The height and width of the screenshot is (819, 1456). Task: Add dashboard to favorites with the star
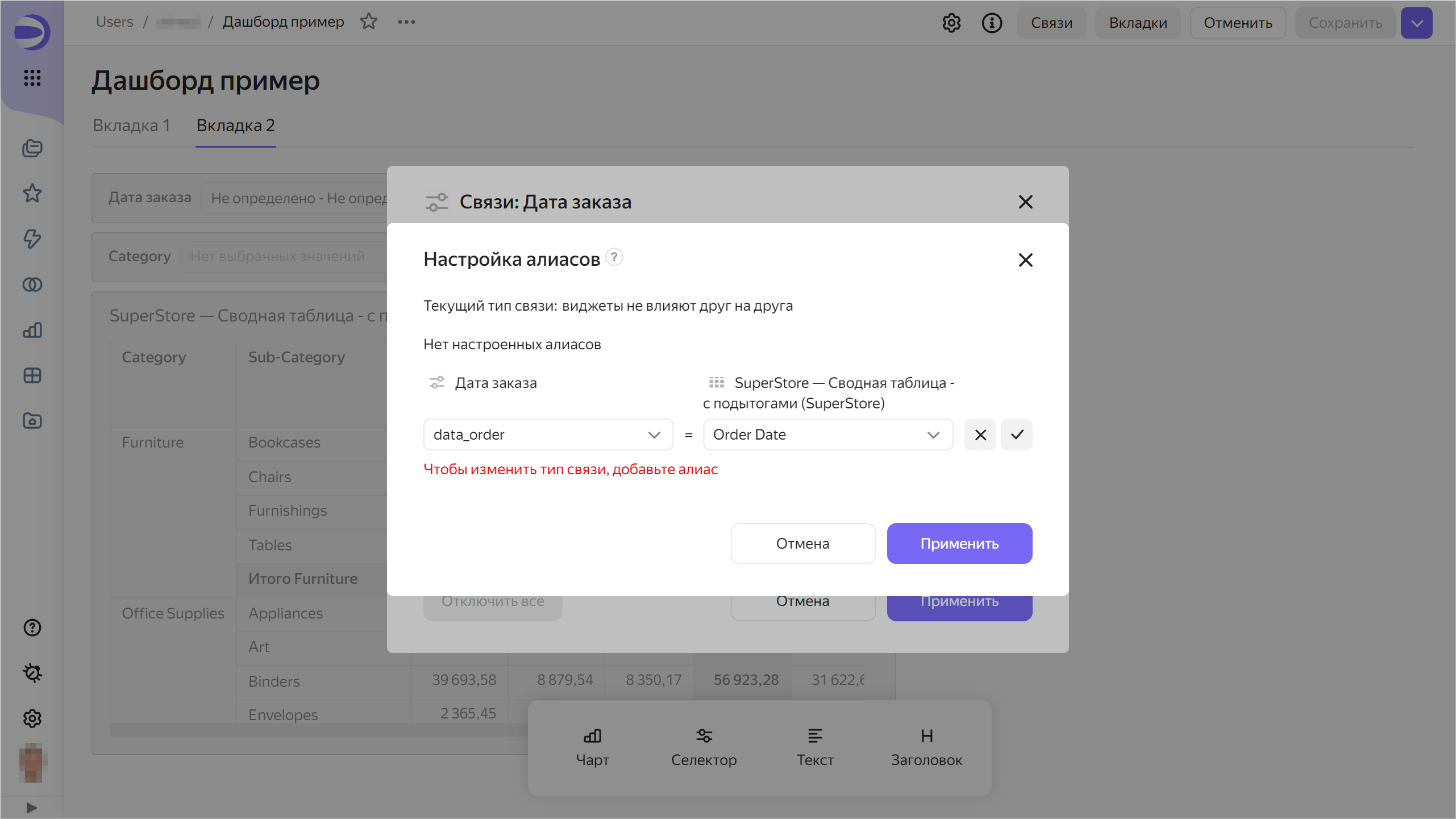[369, 22]
